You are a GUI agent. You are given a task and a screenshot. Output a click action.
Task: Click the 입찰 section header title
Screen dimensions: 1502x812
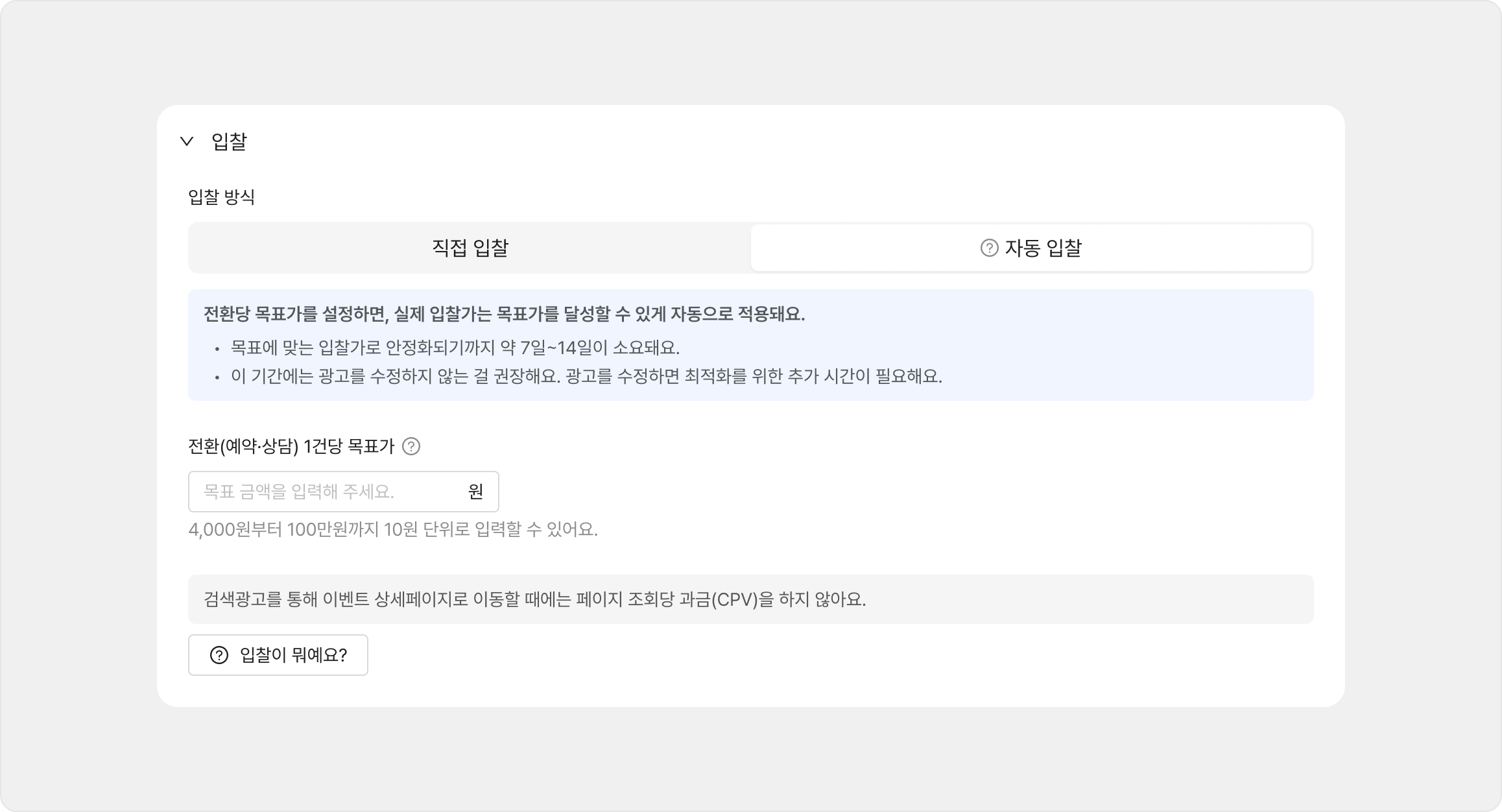point(229,141)
